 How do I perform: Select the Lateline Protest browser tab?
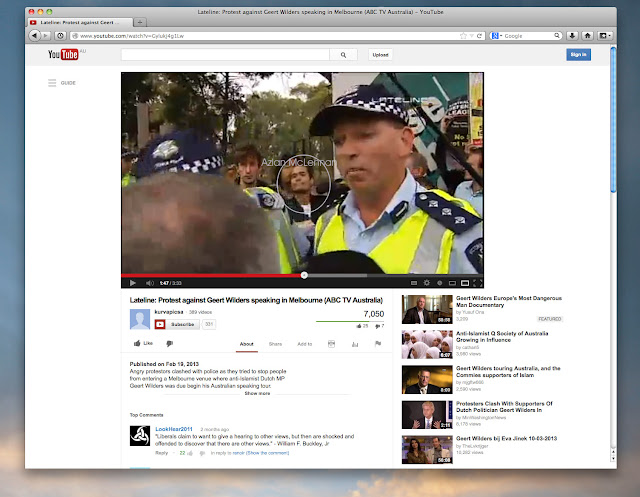pos(80,22)
